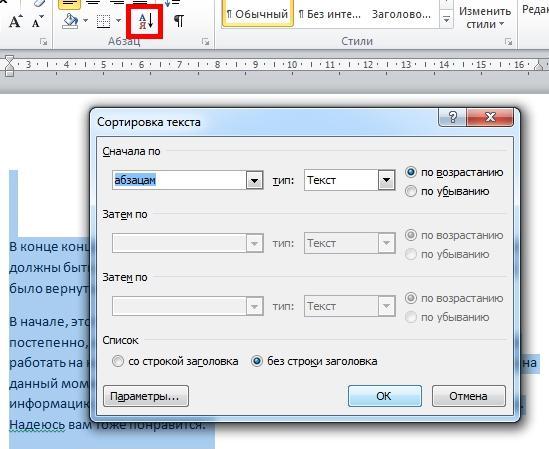Click the Grow Font icon
Image resolution: width=549 pixels, height=449 pixels.
pyautogui.click(x=16, y=21)
